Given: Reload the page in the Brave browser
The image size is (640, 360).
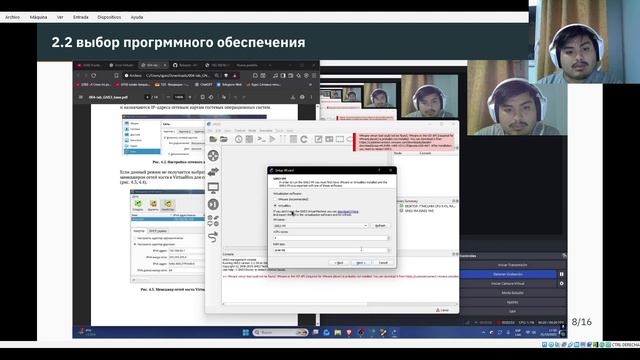Looking at the screenshot, I should click(x=94, y=76).
